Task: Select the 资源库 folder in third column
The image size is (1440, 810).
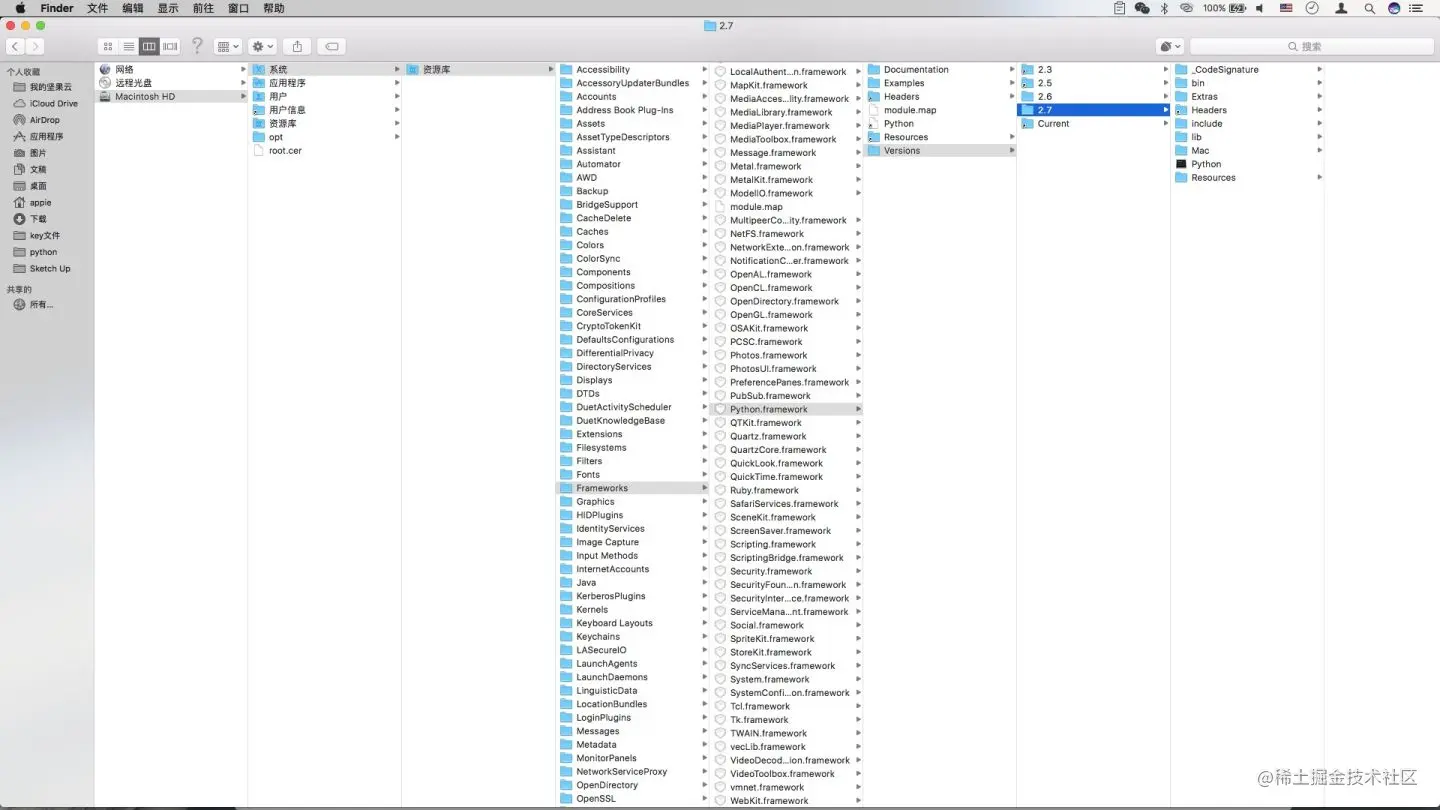Action: pos(479,70)
